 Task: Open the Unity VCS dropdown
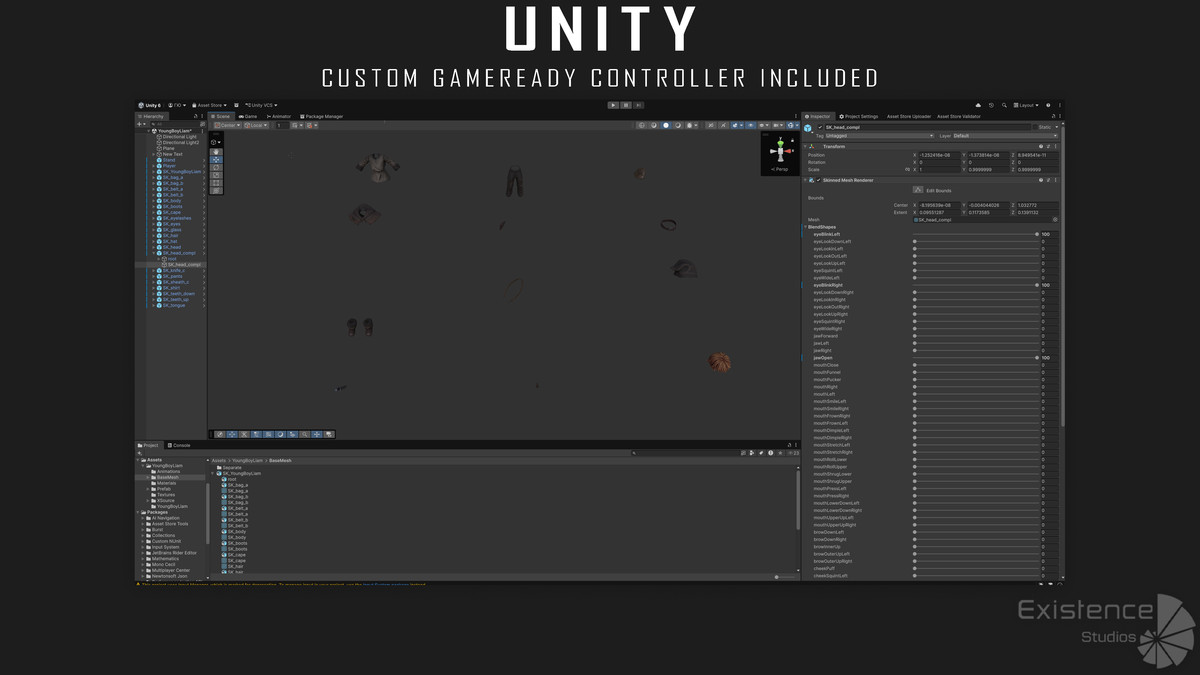[x=261, y=105]
